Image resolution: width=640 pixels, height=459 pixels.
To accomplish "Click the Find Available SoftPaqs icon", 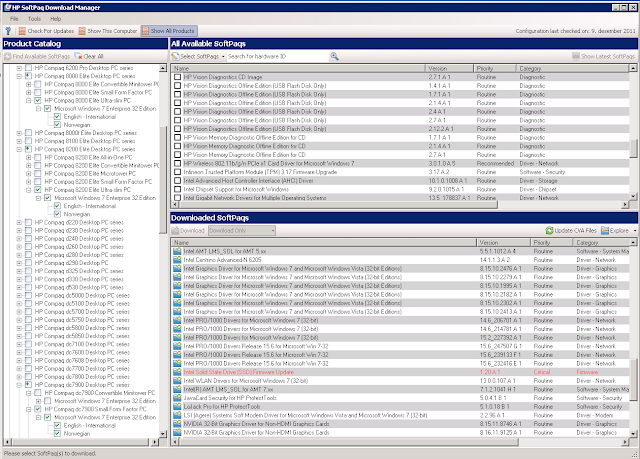I will (7, 56).
